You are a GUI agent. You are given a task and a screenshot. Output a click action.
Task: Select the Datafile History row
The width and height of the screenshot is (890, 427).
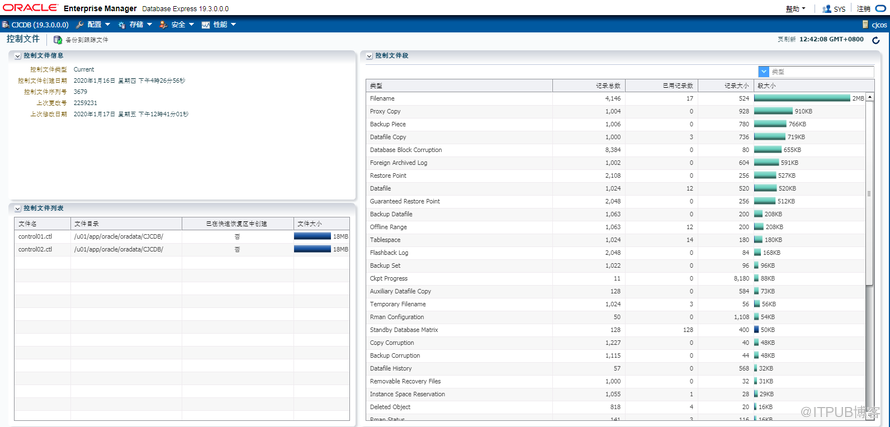coord(616,369)
